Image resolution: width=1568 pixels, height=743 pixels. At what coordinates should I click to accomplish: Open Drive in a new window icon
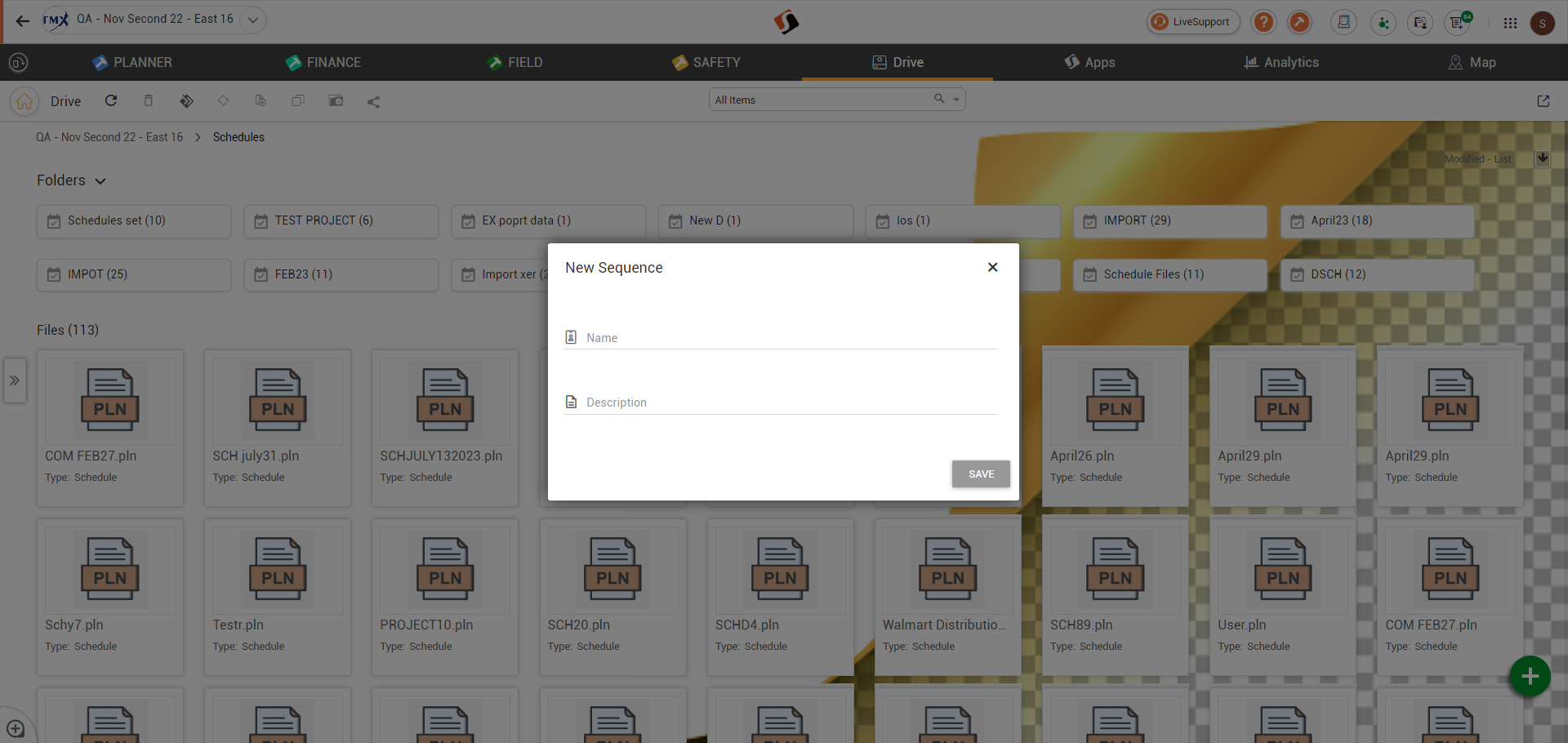pos(1543,101)
